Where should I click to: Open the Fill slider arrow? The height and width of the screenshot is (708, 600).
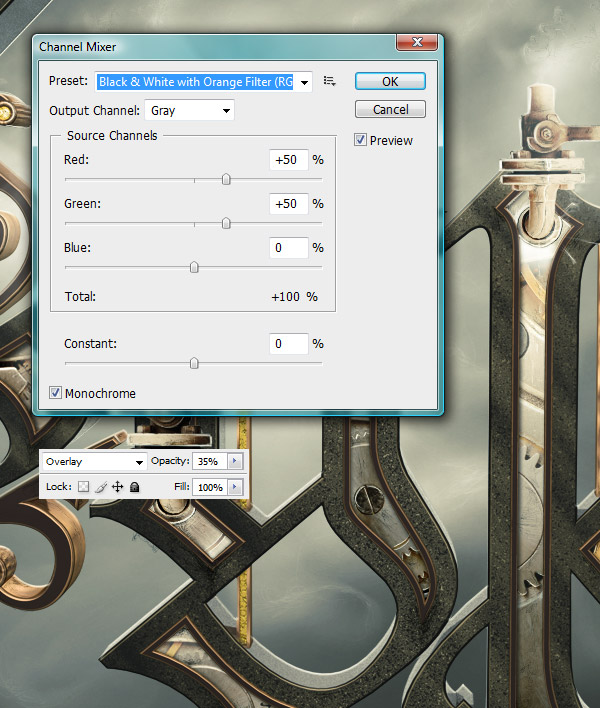(235, 487)
